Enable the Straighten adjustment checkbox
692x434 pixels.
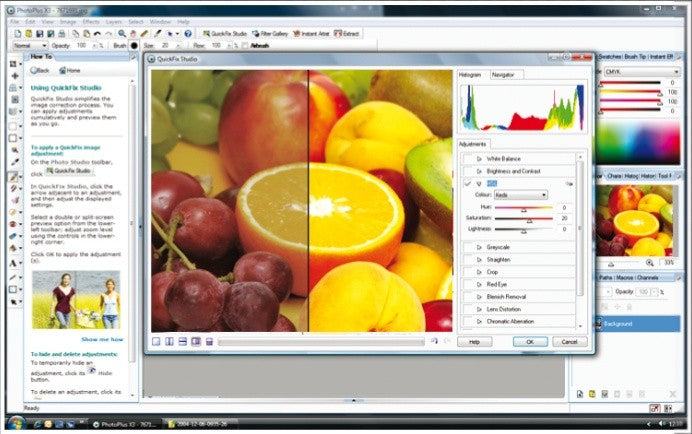coord(468,260)
